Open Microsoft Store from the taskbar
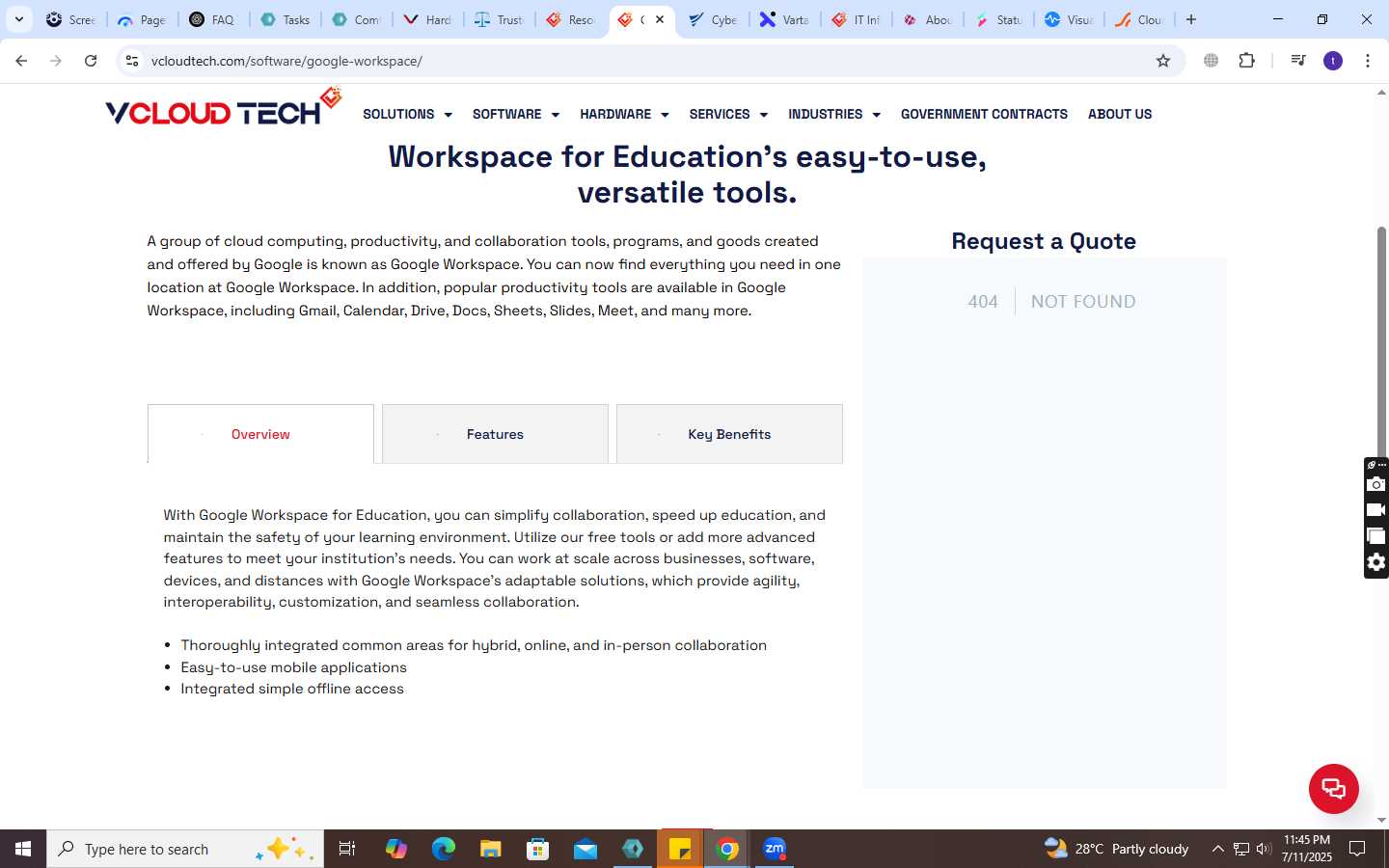1389x868 pixels. point(538,849)
